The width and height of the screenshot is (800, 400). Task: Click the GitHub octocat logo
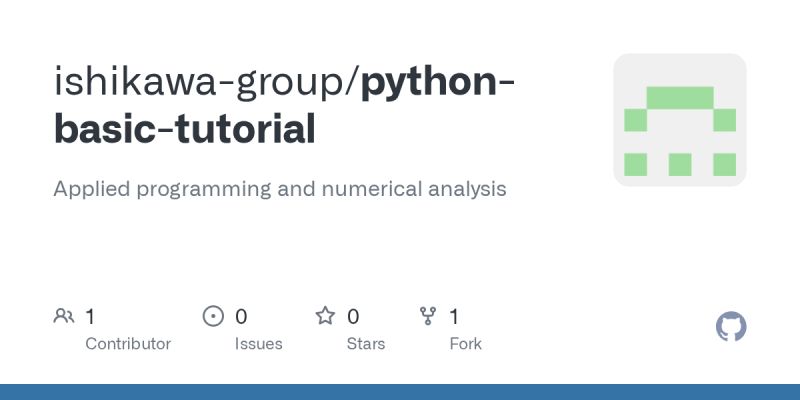tap(732, 327)
